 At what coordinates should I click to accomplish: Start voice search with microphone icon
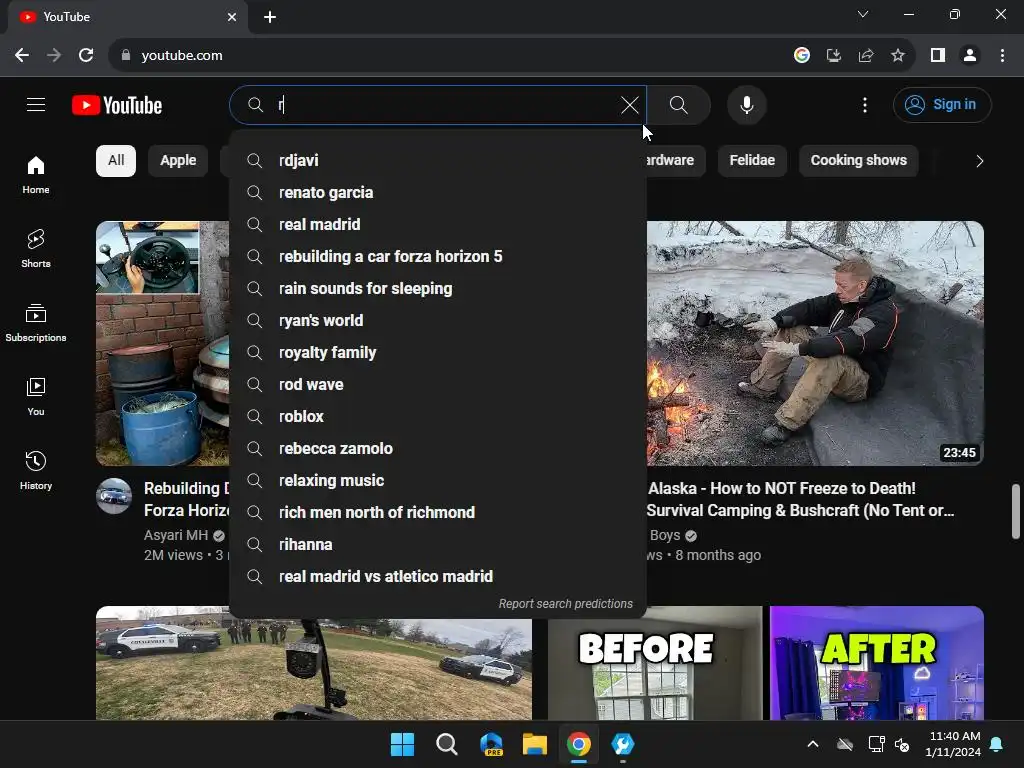747,105
